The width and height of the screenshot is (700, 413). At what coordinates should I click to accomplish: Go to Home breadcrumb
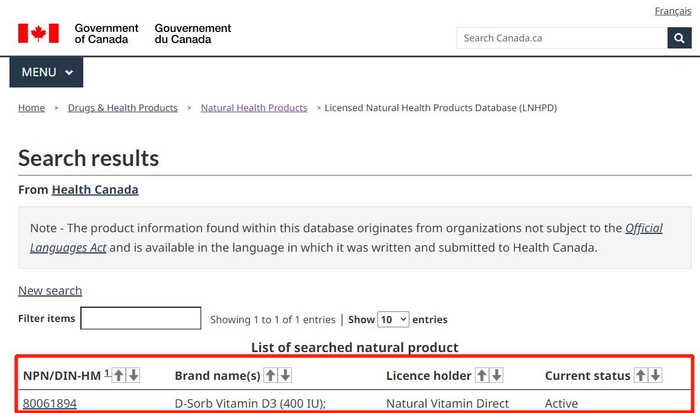(31, 108)
